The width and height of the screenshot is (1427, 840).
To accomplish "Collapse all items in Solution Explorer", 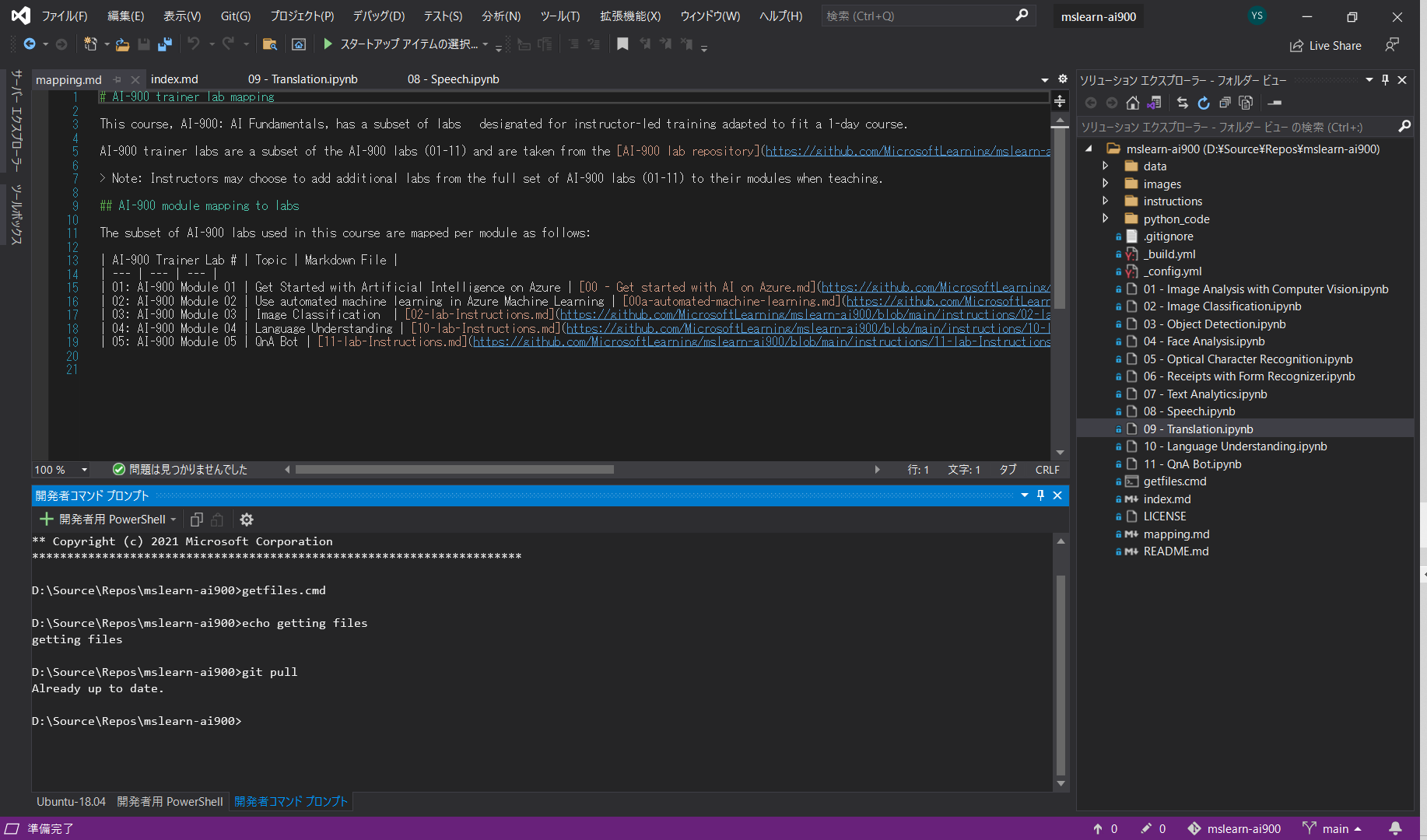I will click(x=1225, y=103).
